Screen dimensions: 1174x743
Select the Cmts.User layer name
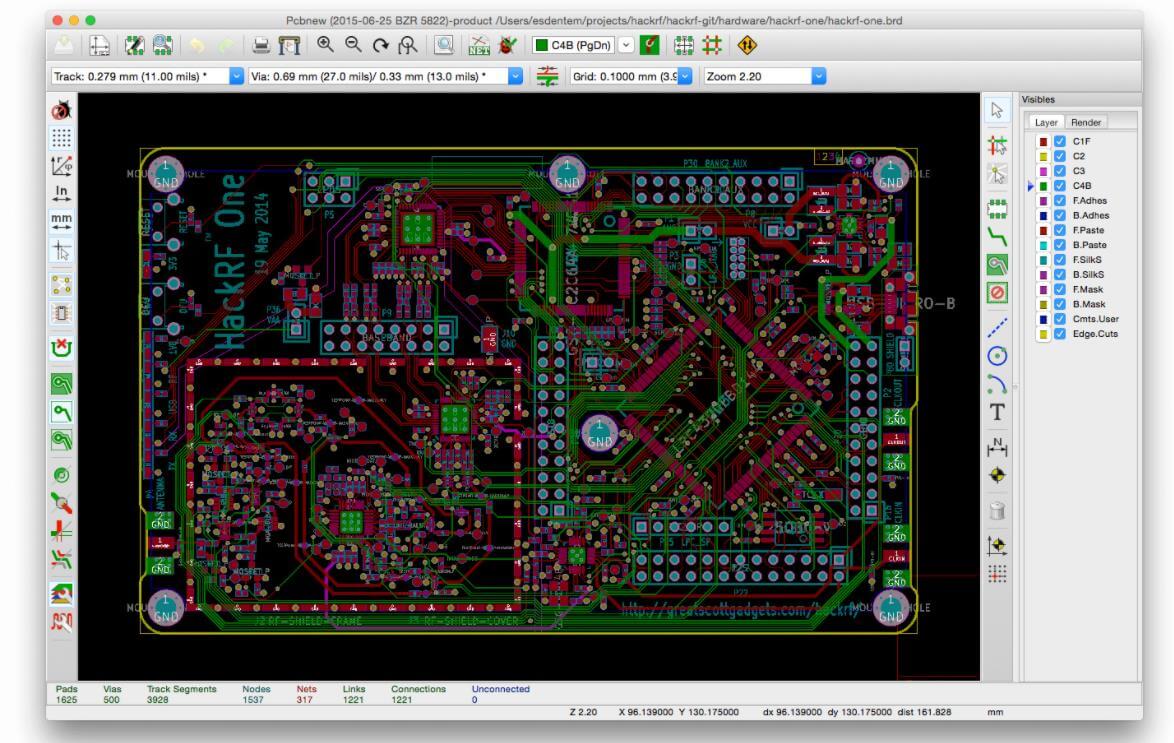(1095, 319)
